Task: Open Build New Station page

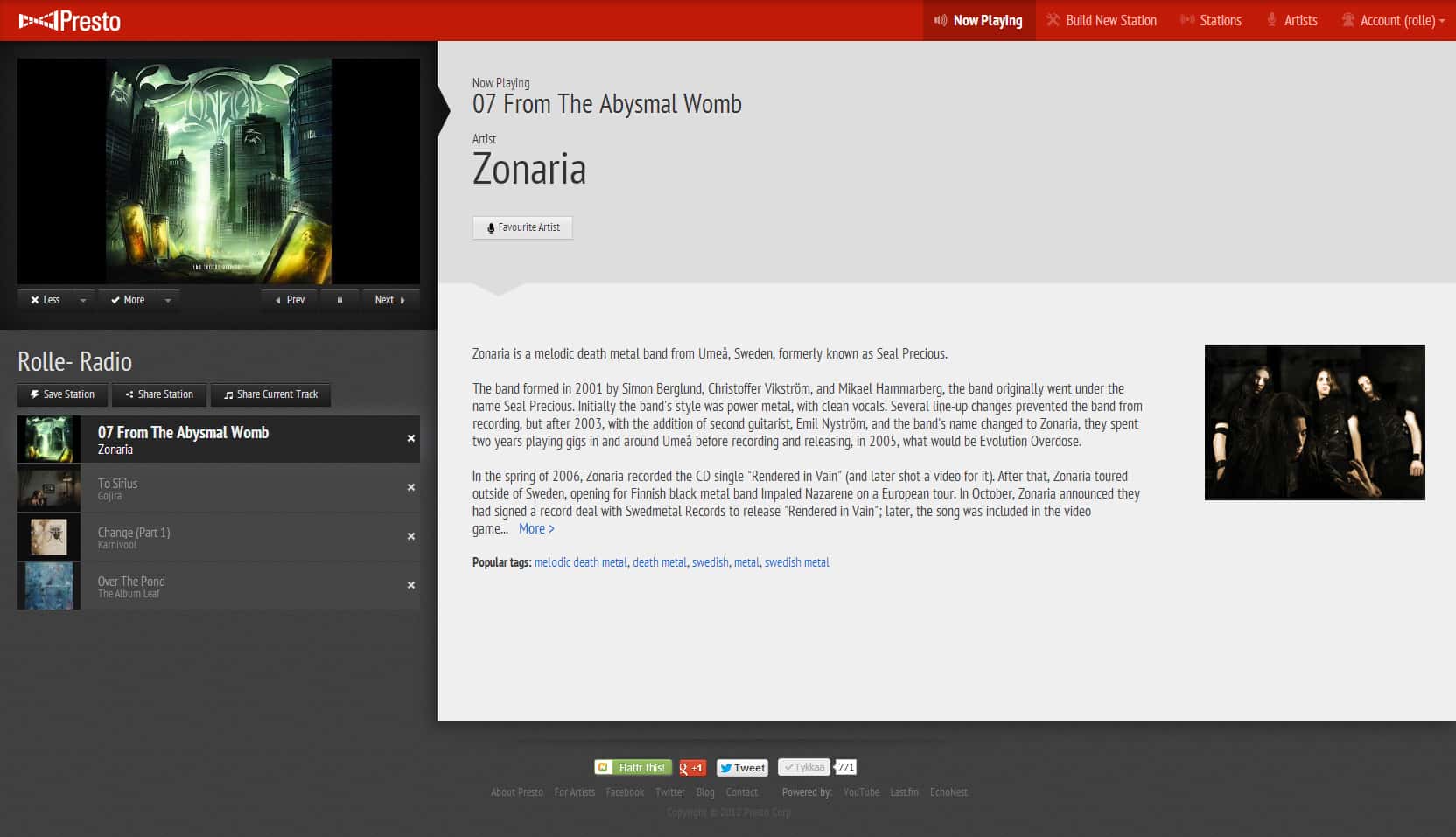Action: [x=1102, y=20]
